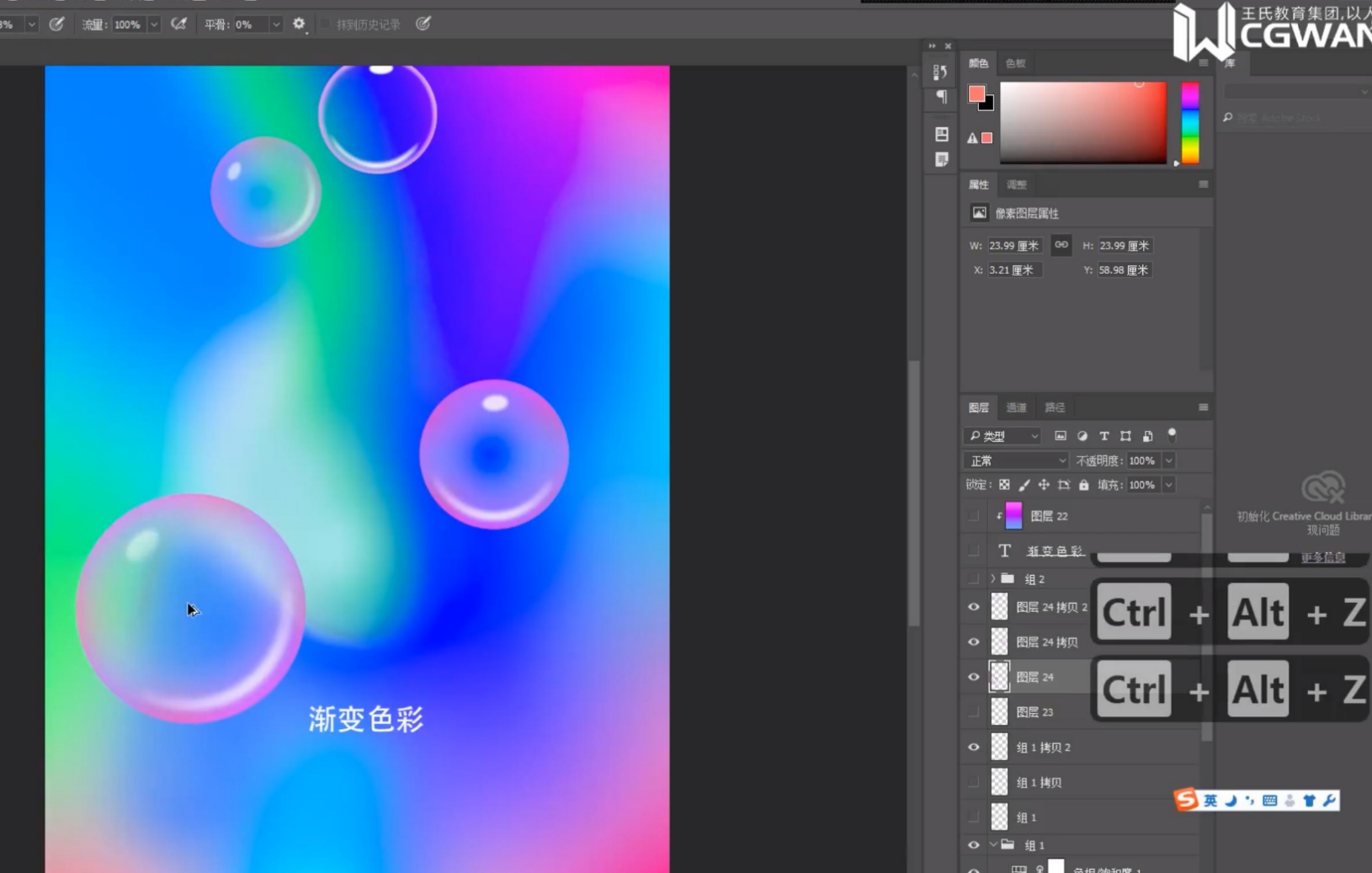Image resolution: width=1372 pixels, height=873 pixels.
Task: Expand the collapsed panel dock arrows
Action: (x=932, y=46)
